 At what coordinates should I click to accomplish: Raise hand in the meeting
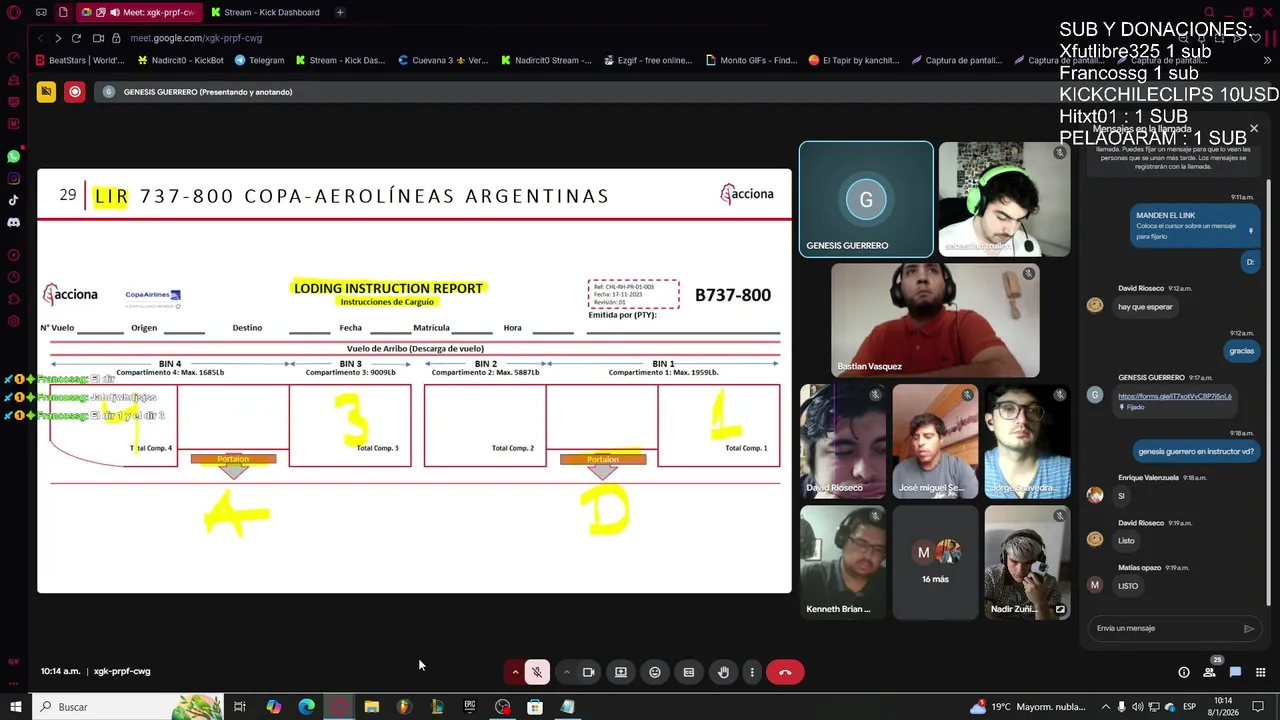(723, 672)
